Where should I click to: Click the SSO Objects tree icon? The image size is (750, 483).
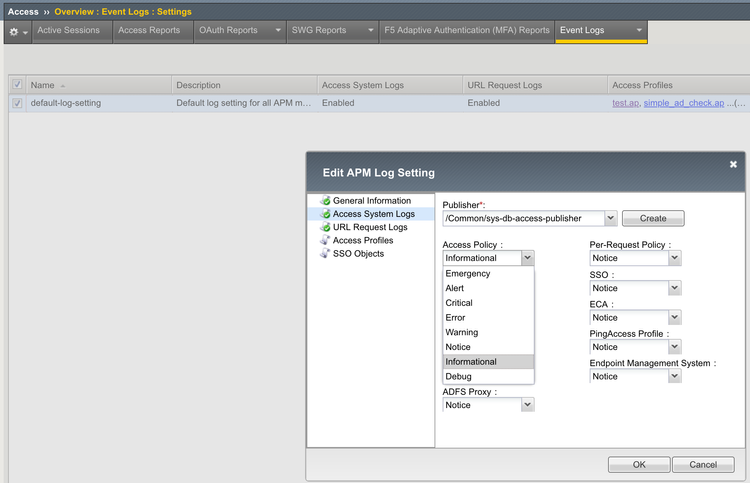325,253
